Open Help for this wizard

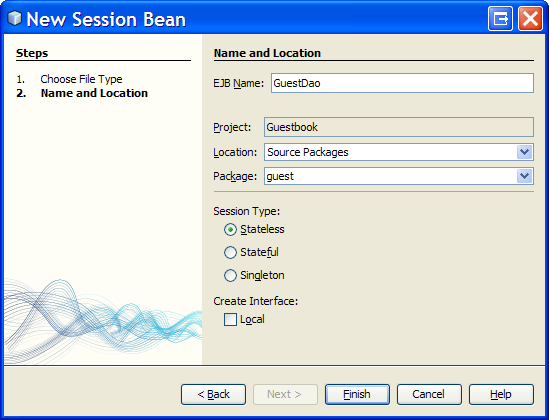pos(501,394)
